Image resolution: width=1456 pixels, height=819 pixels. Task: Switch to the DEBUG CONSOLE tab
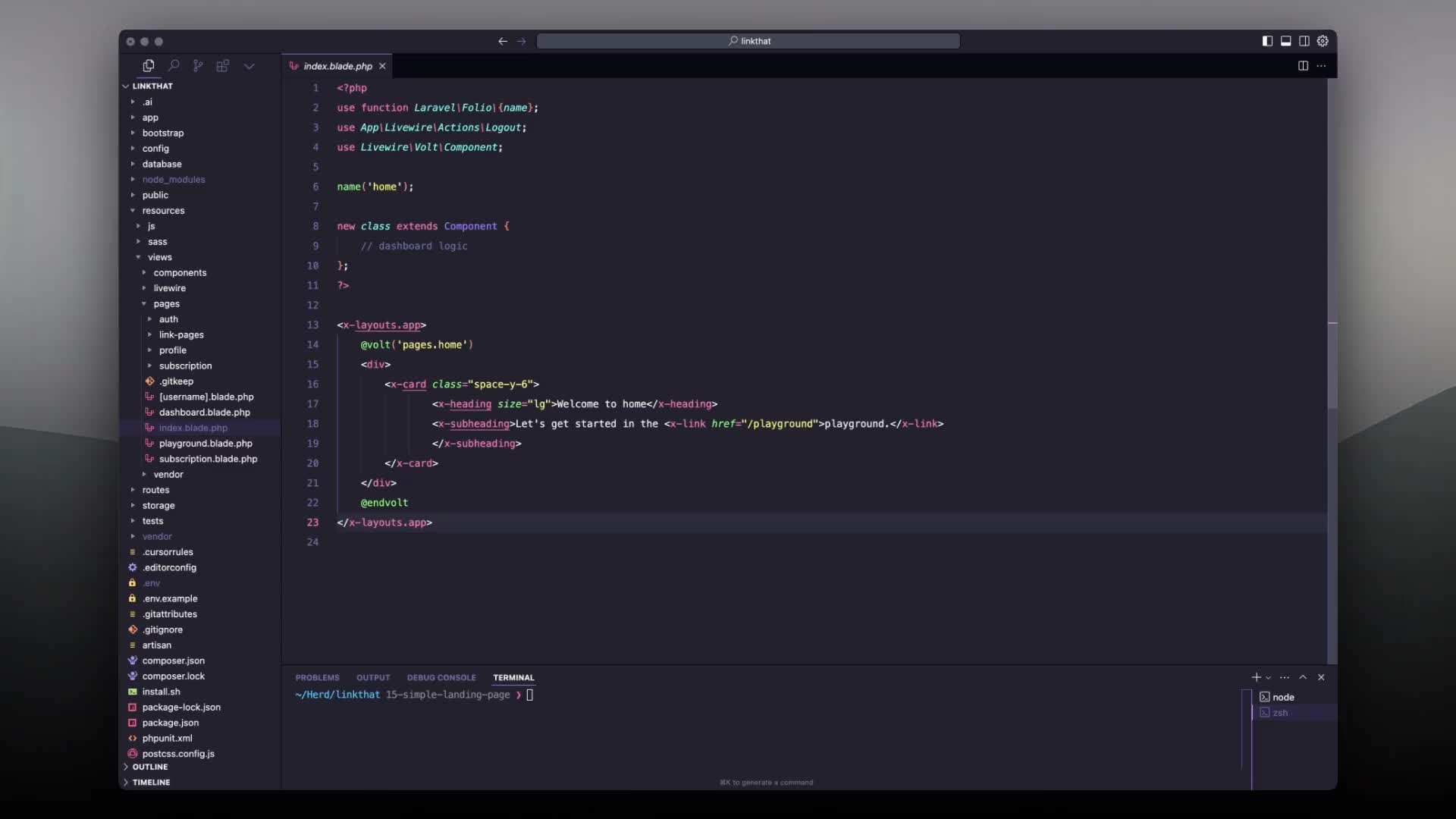(x=441, y=677)
